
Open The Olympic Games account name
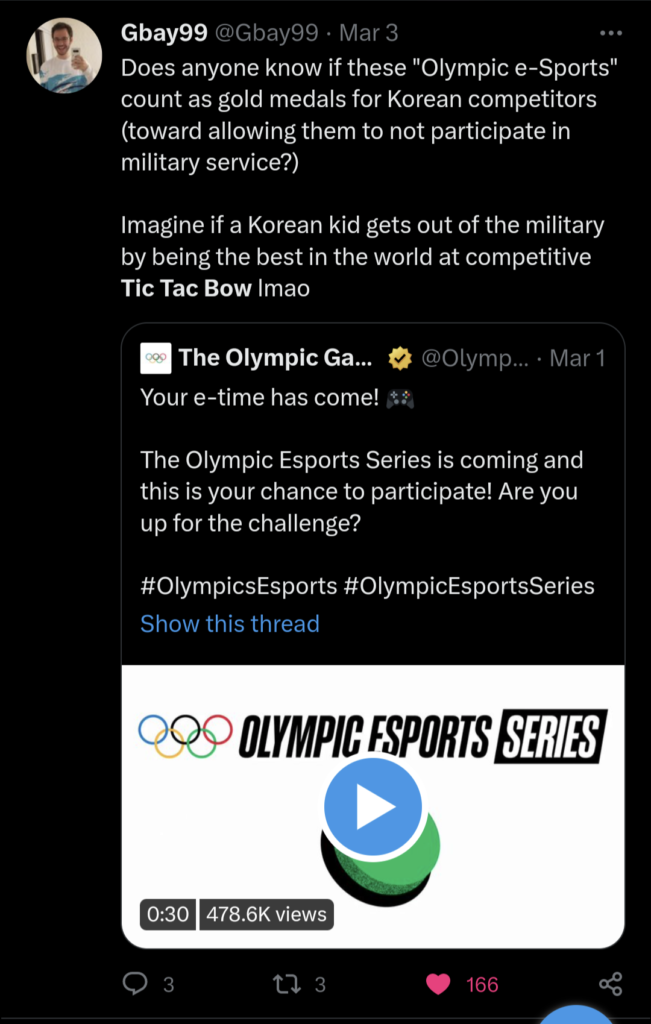click(276, 358)
